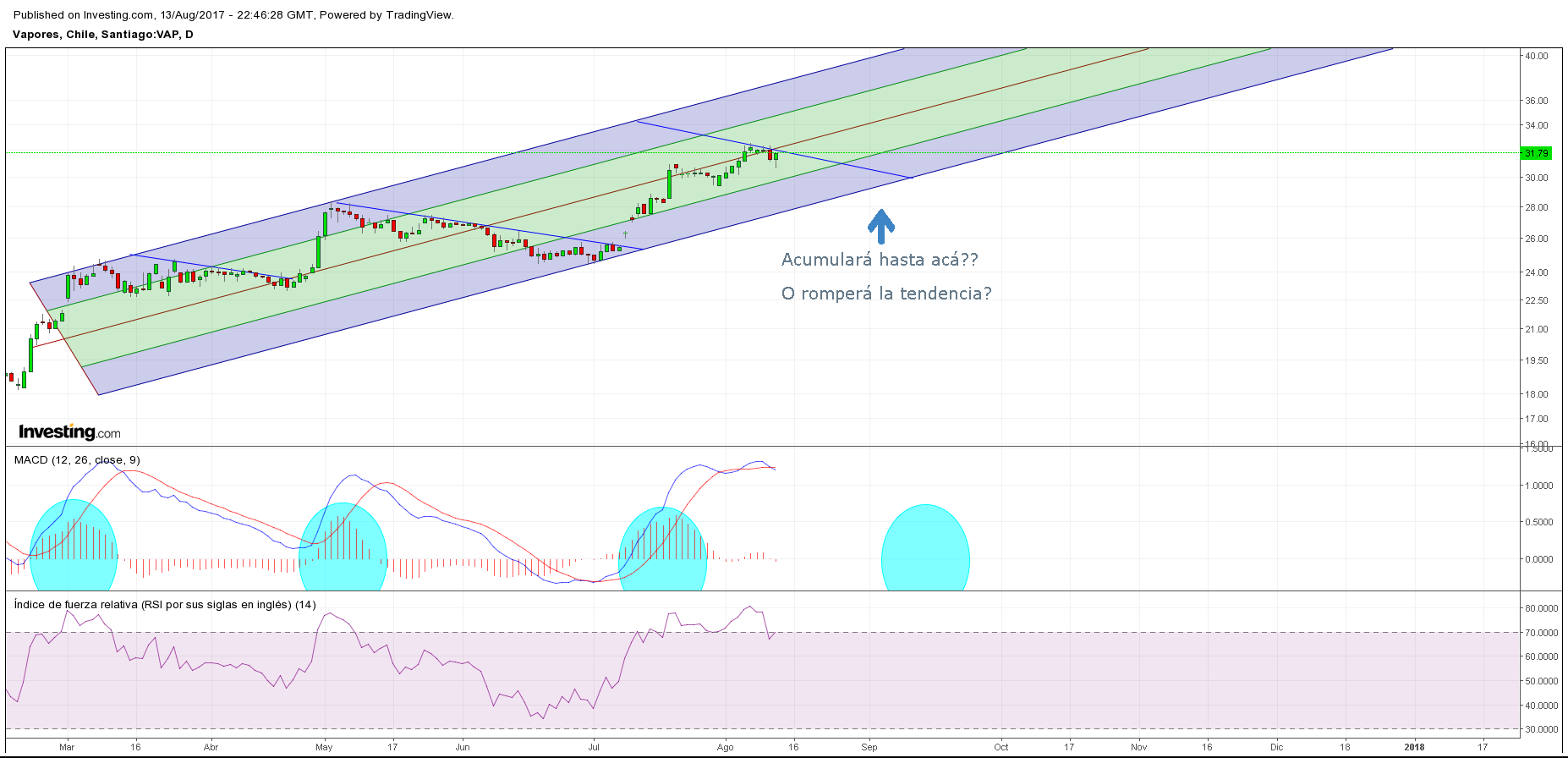Click the 'Vapores, Chile, Santiago:VAP, D' chart title
Viewport: 1568px width, 758px height.
pyautogui.click(x=103, y=35)
